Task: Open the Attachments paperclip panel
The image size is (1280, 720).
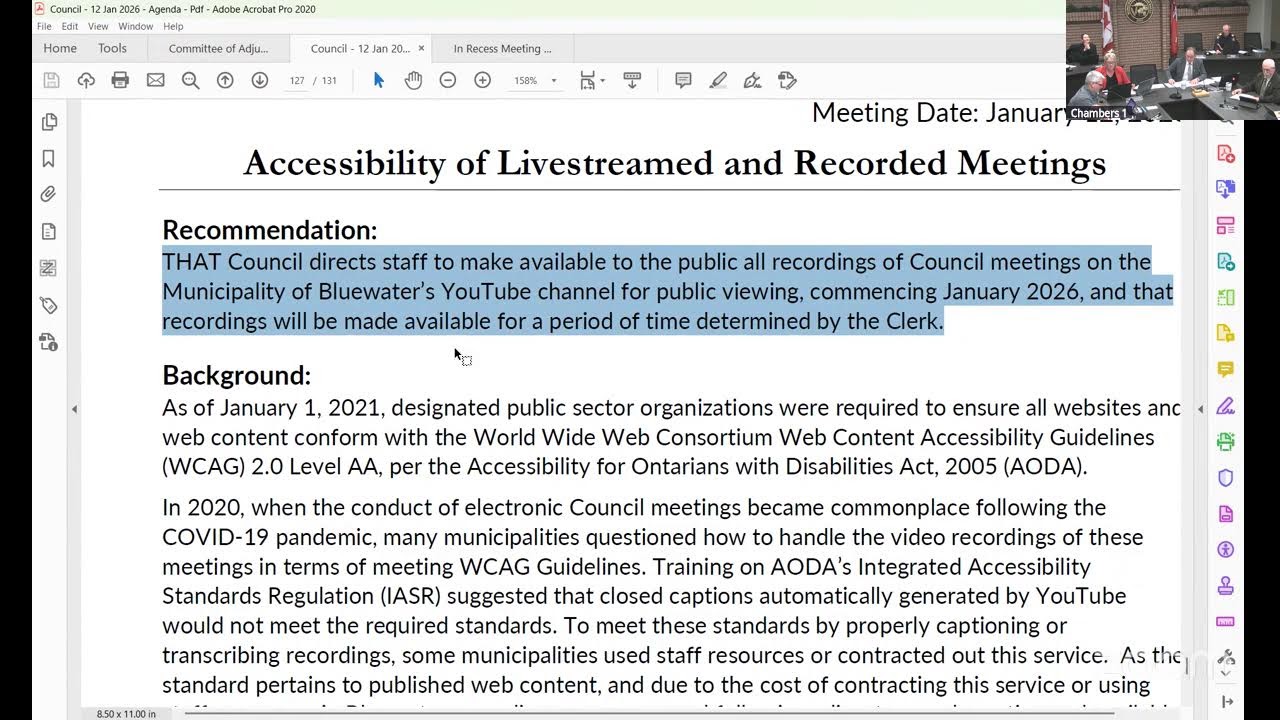Action: coord(49,195)
